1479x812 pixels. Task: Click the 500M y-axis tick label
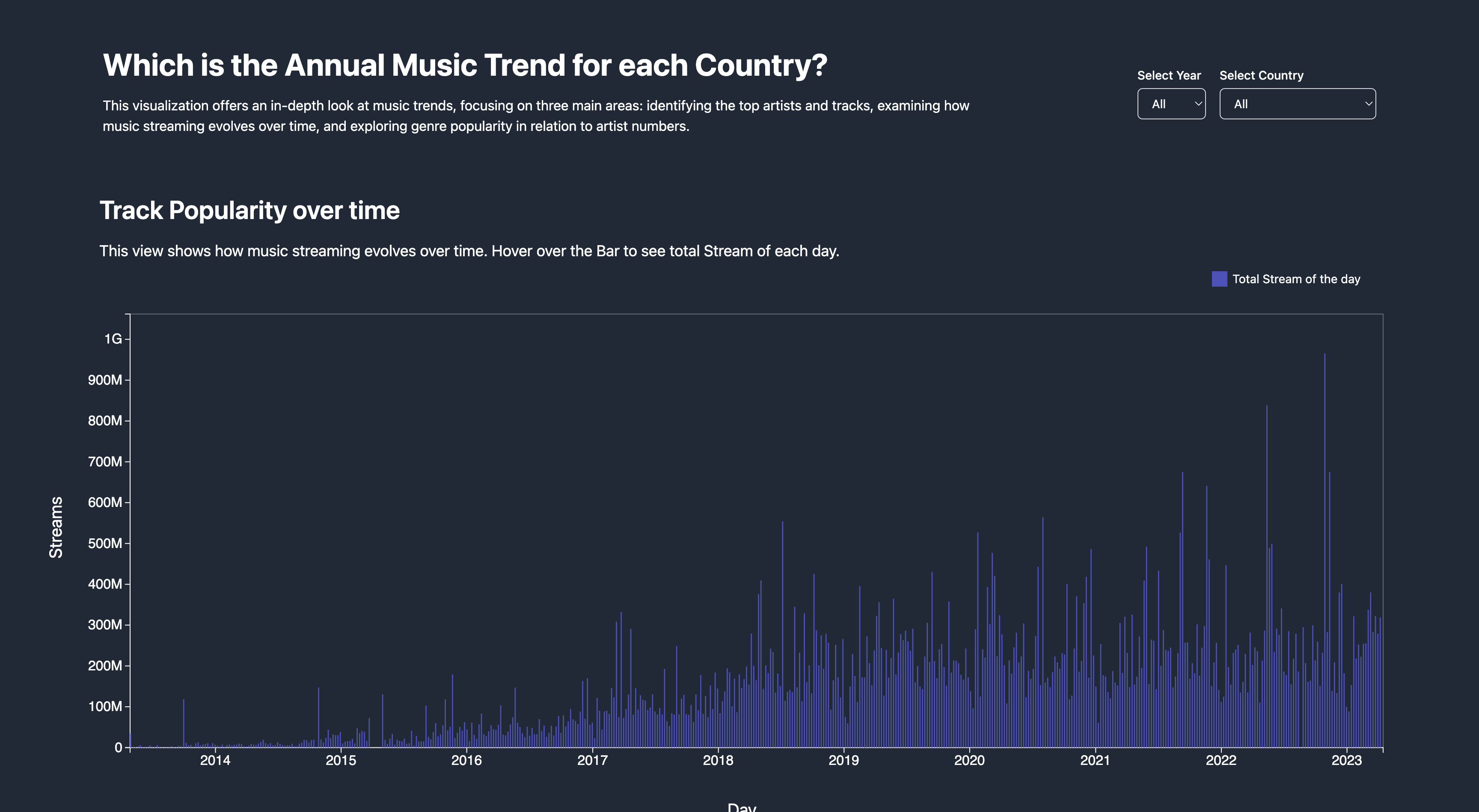coord(105,543)
